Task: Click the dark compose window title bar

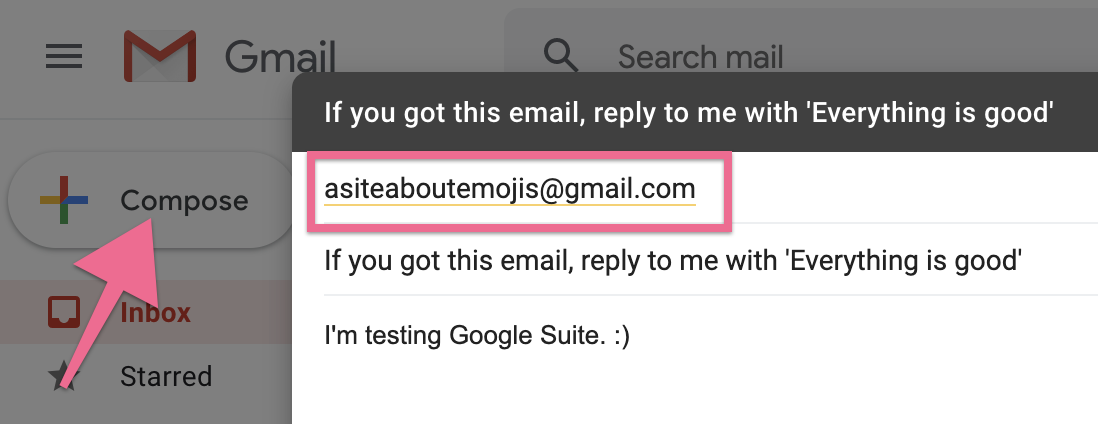Action: click(x=689, y=112)
